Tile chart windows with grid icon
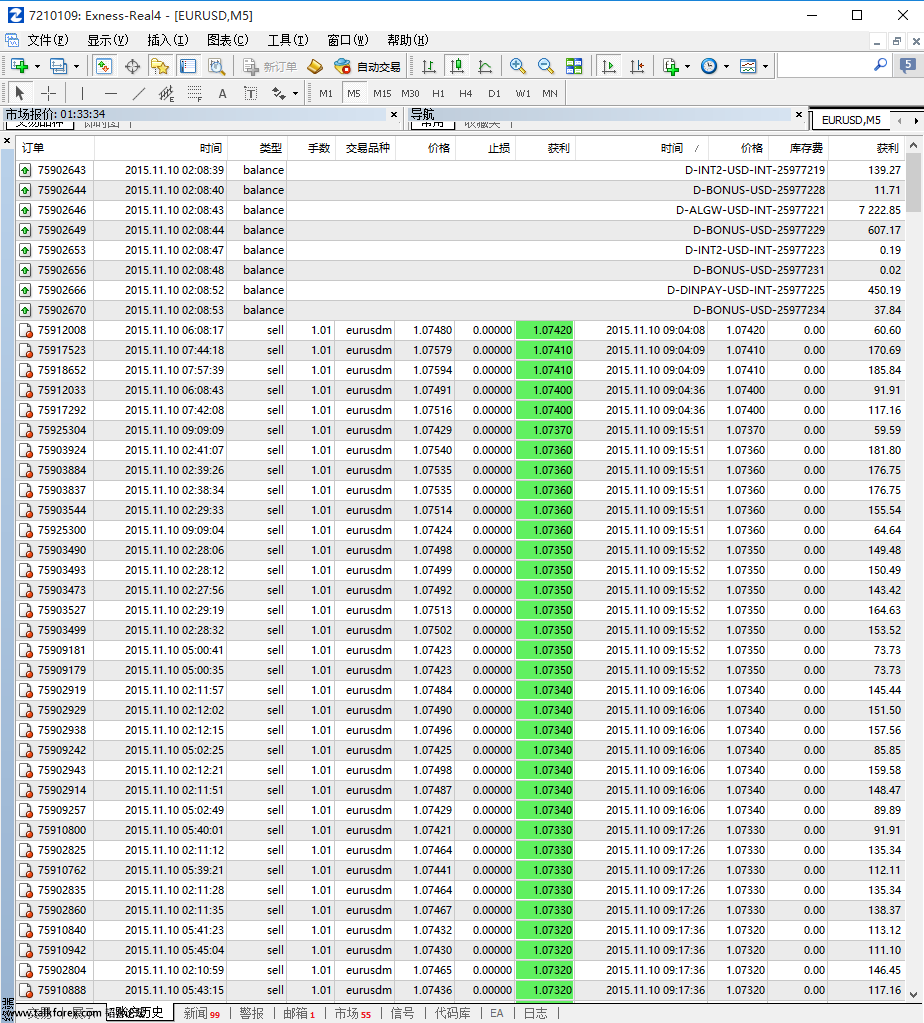The height and width of the screenshot is (1023, 924). coord(574,66)
